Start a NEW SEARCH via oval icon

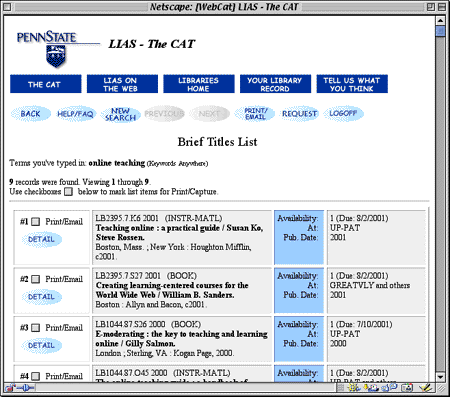(120, 114)
